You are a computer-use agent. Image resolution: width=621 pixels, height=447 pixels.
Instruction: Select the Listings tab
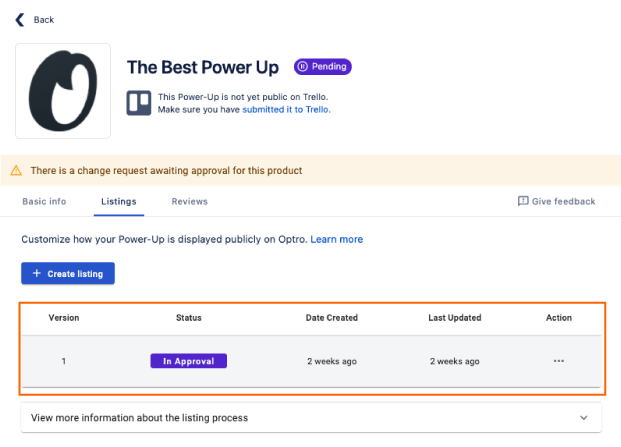point(119,202)
